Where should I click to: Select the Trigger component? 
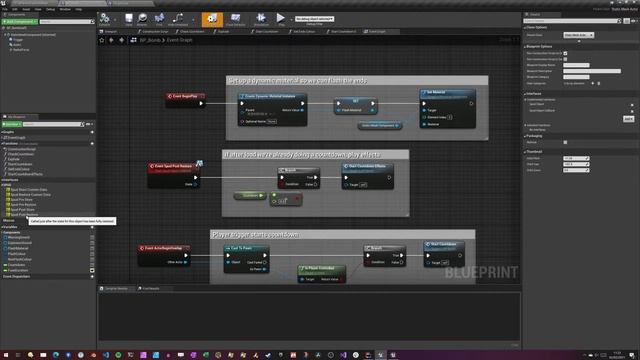(x=18, y=40)
